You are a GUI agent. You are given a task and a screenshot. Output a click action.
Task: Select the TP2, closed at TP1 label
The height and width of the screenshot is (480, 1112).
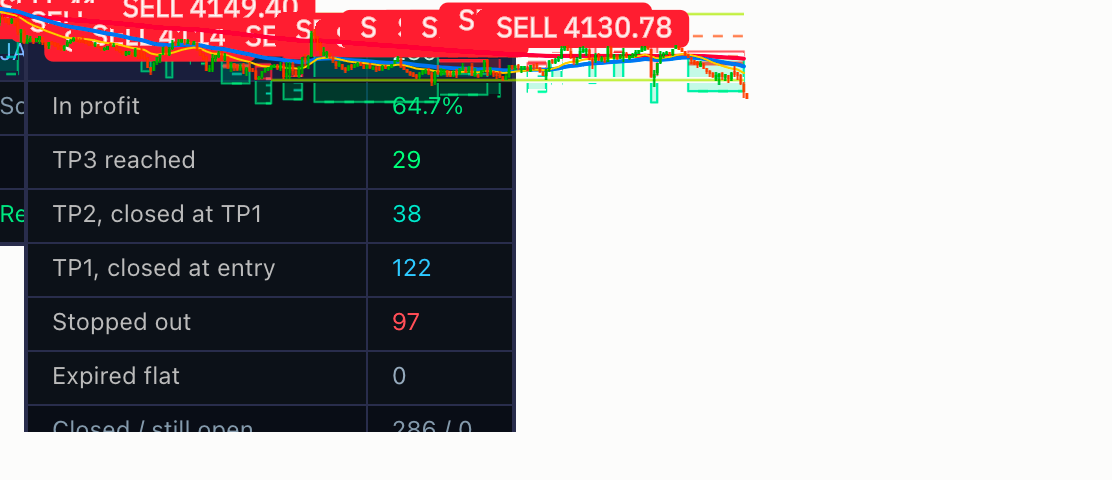[x=157, y=214]
